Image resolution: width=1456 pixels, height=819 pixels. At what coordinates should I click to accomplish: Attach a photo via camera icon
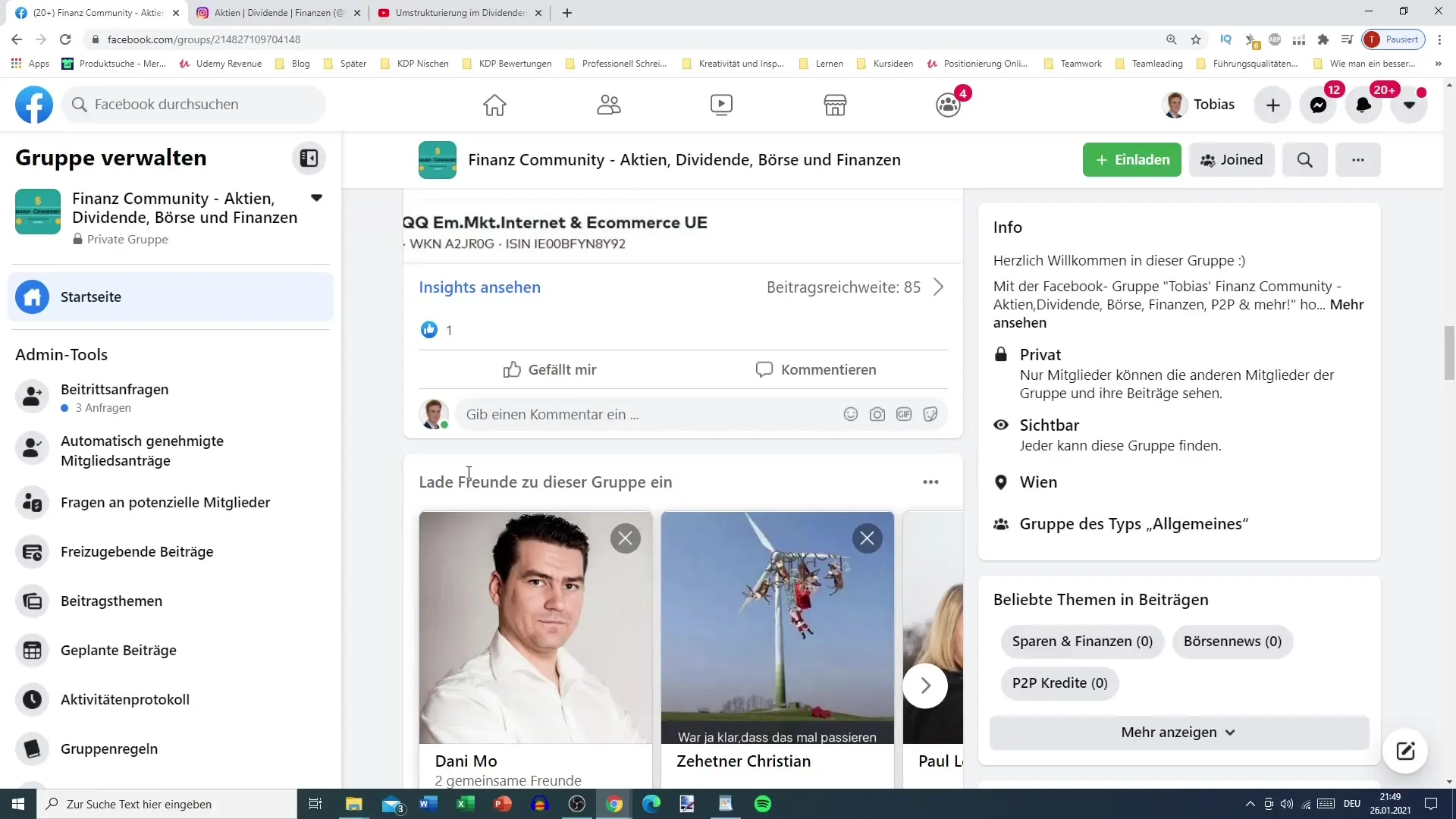coord(877,414)
